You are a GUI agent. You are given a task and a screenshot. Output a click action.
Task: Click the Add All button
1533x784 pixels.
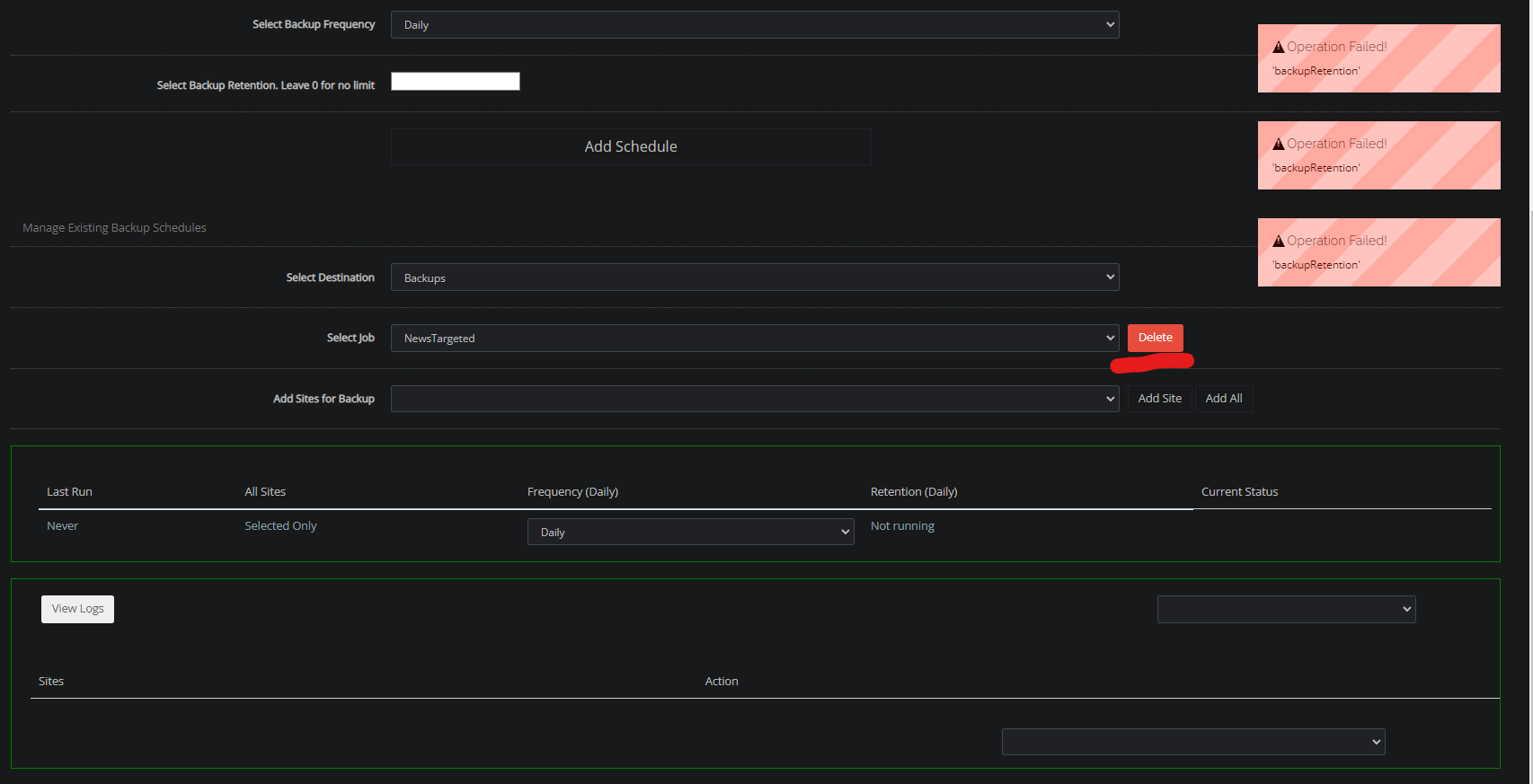tap(1224, 399)
